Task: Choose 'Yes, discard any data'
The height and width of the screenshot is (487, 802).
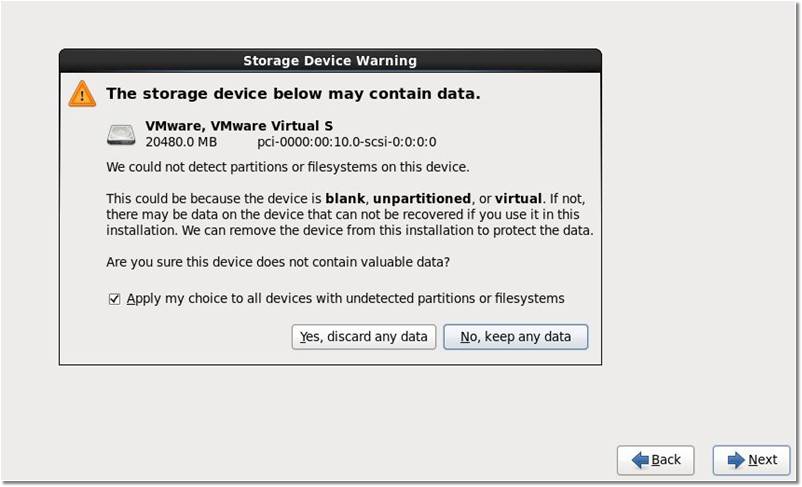Action: coord(364,337)
